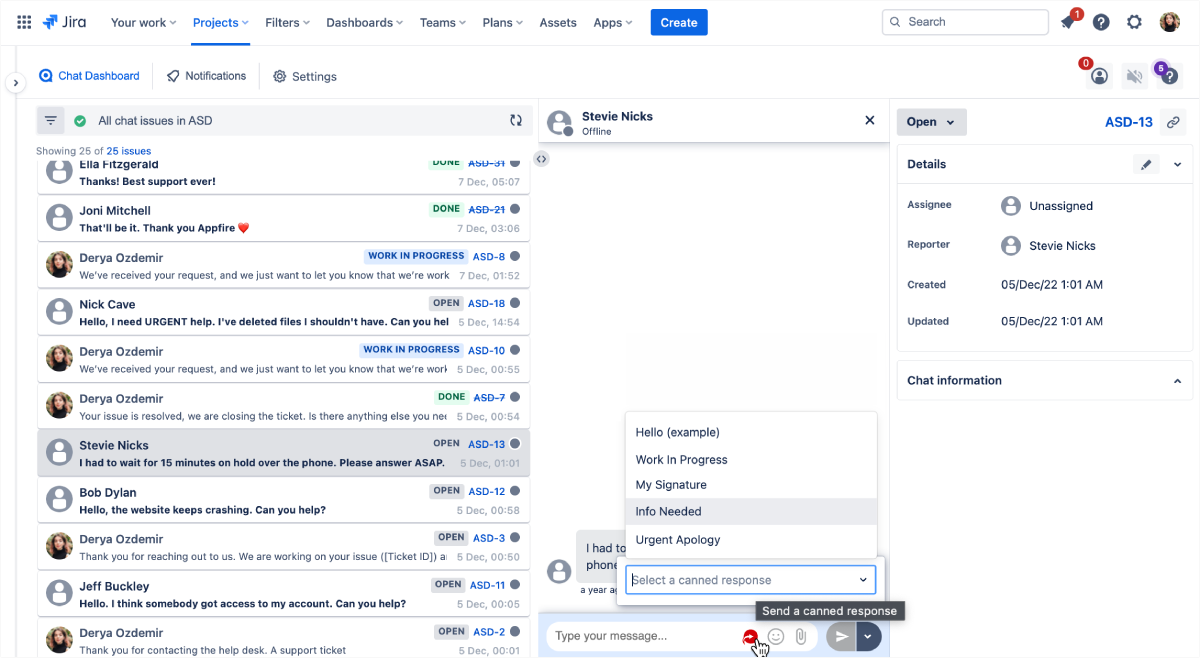Open the chat help icon with purple badge
1200x658 pixels.
pyautogui.click(x=1168, y=76)
